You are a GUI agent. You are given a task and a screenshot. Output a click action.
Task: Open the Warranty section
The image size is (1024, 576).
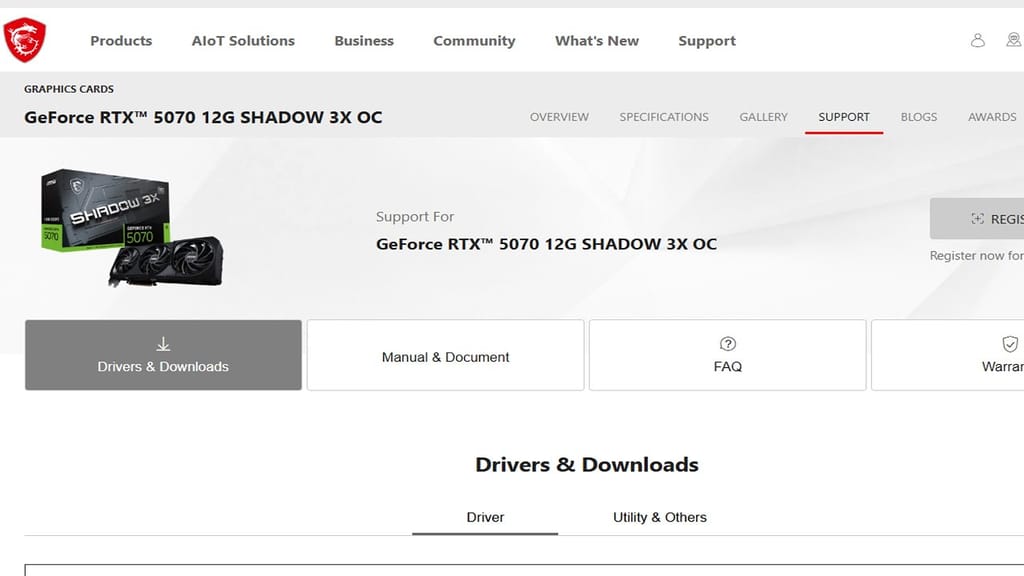coord(948,355)
